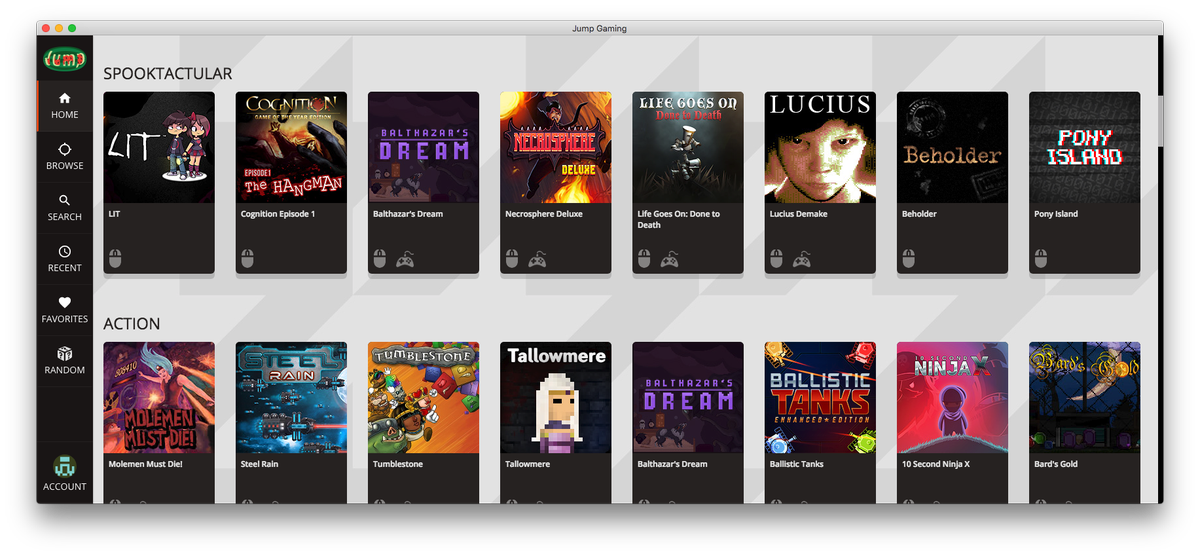Select the 'Beholder' title text
1200x556 pixels.
(919, 214)
